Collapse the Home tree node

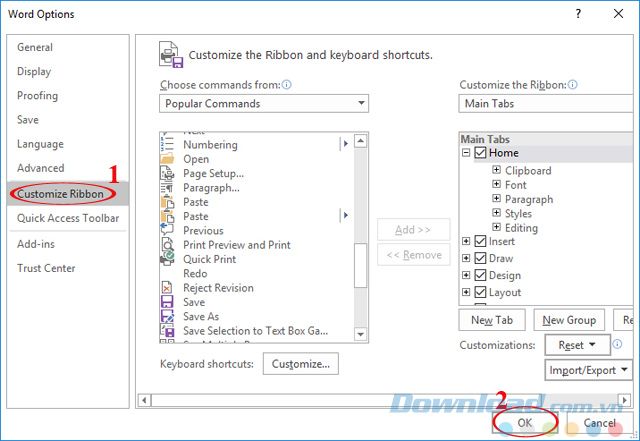(x=466, y=153)
